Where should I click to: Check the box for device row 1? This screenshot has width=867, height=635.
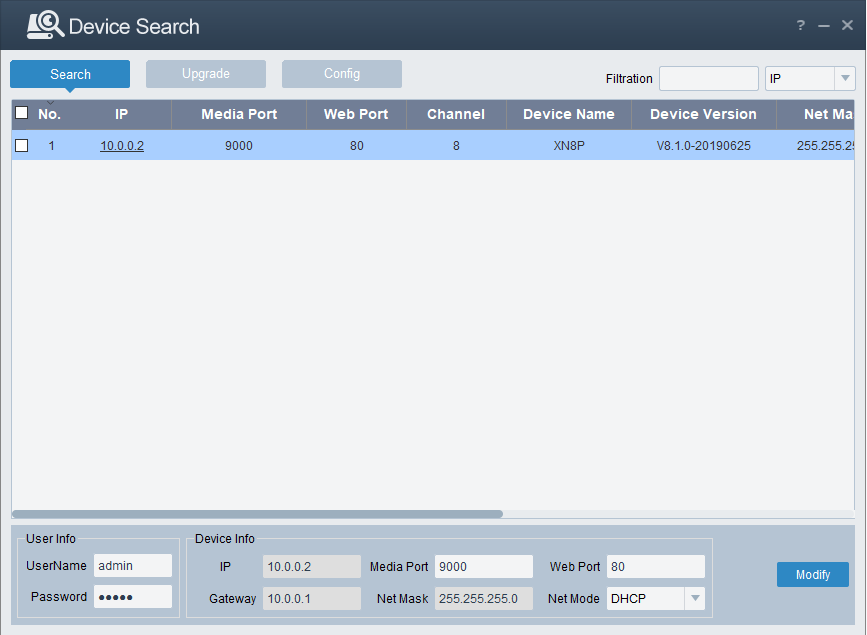pos(21,146)
